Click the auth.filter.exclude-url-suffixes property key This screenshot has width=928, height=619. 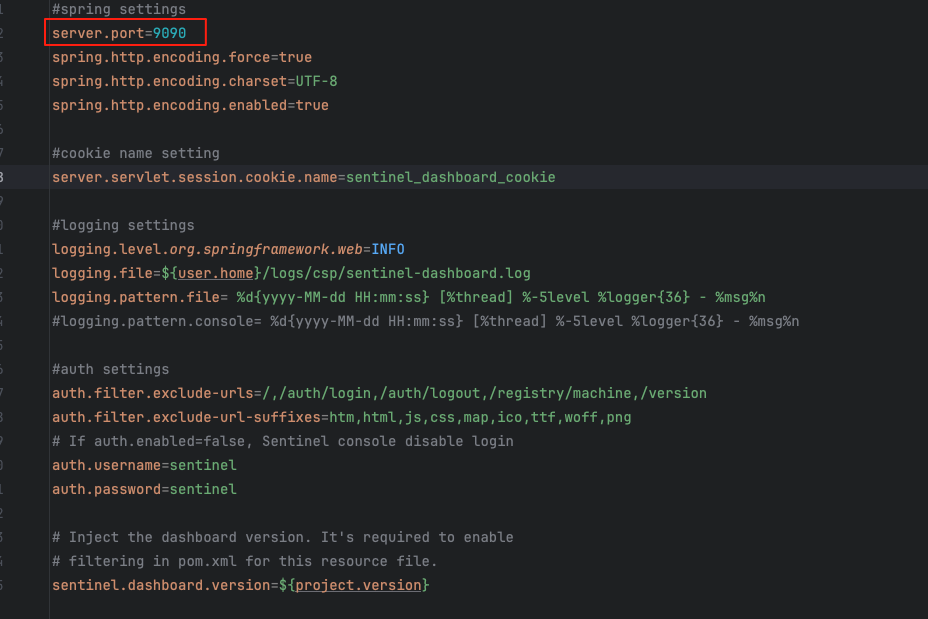coord(186,417)
